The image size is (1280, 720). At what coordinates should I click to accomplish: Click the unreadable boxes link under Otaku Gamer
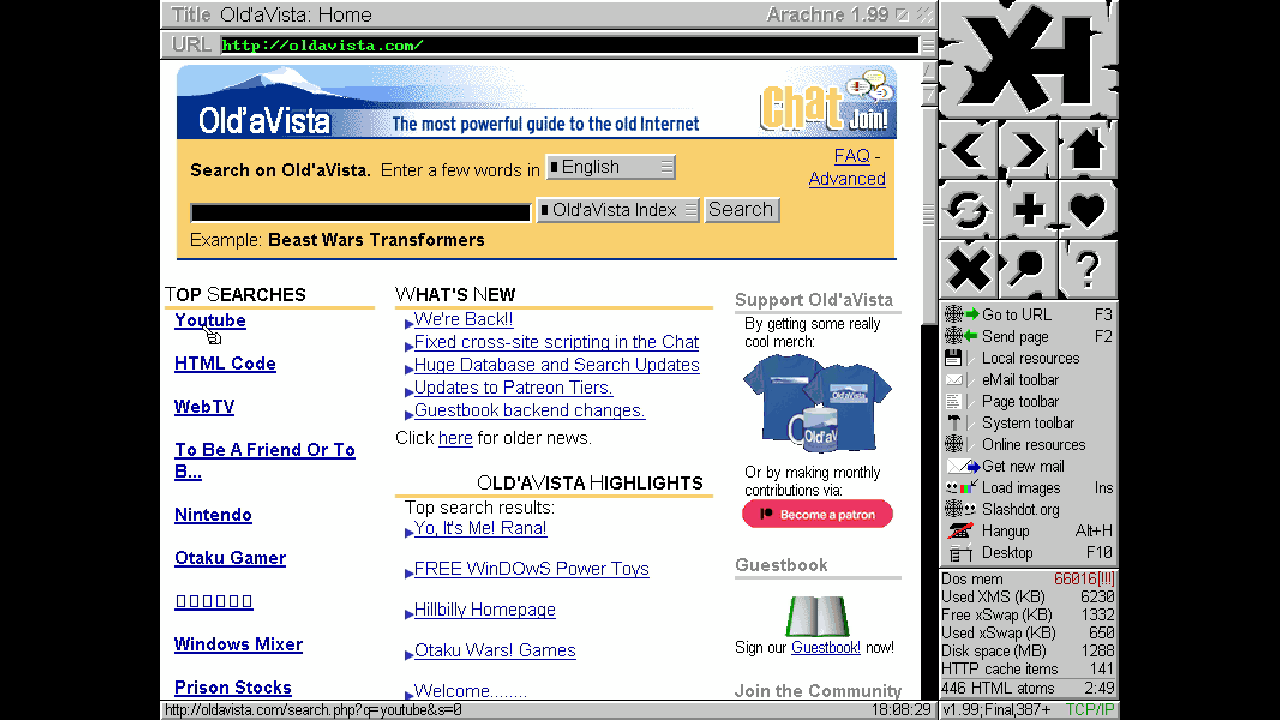pyautogui.click(x=214, y=601)
